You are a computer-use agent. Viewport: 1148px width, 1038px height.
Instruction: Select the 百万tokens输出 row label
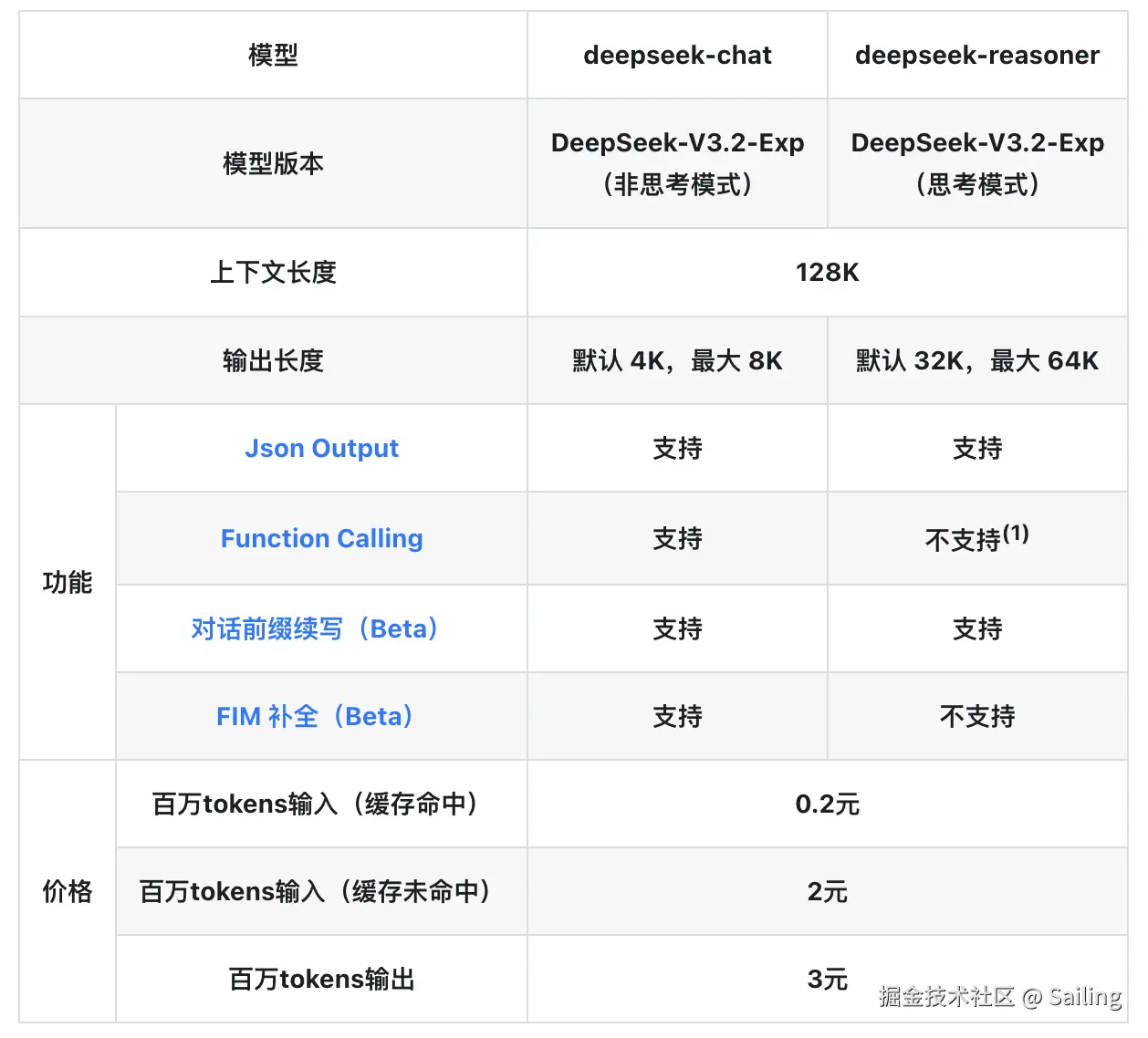(x=321, y=979)
